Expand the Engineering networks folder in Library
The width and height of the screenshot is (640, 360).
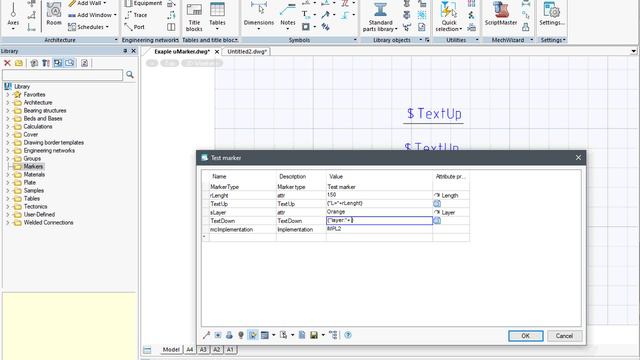[7, 151]
